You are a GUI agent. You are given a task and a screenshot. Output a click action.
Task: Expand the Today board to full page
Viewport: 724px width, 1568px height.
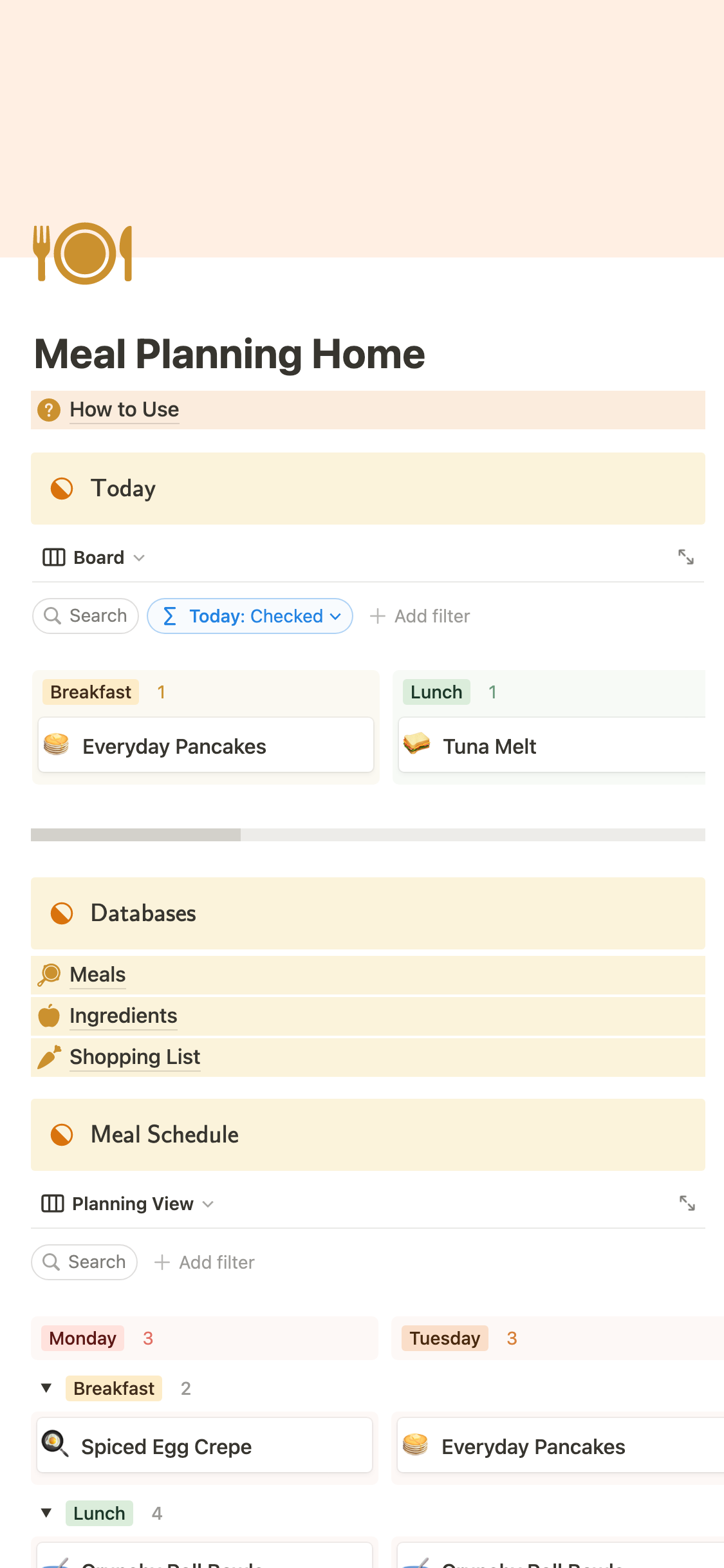point(685,557)
